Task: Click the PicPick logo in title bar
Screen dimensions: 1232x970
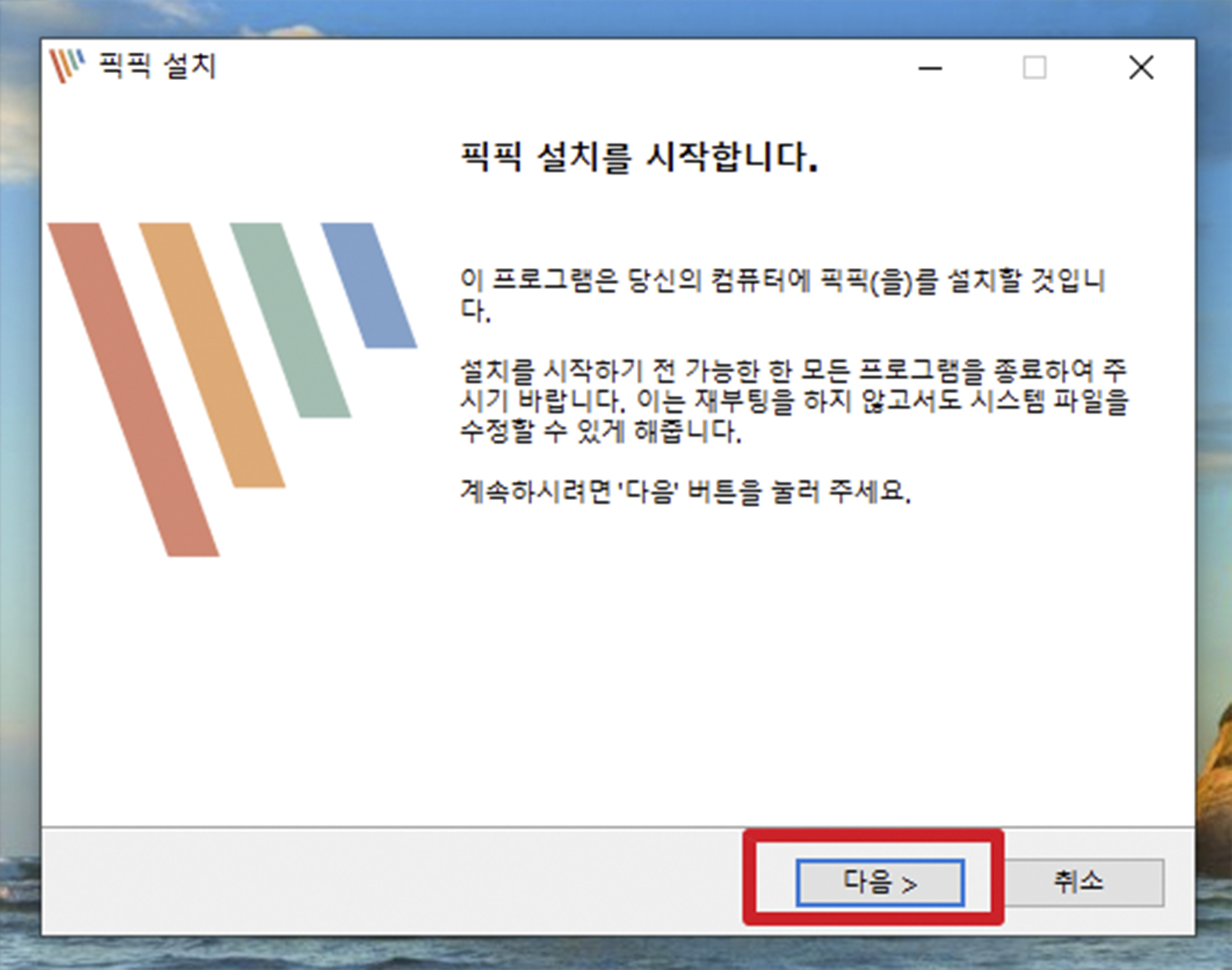Action: tap(67, 66)
